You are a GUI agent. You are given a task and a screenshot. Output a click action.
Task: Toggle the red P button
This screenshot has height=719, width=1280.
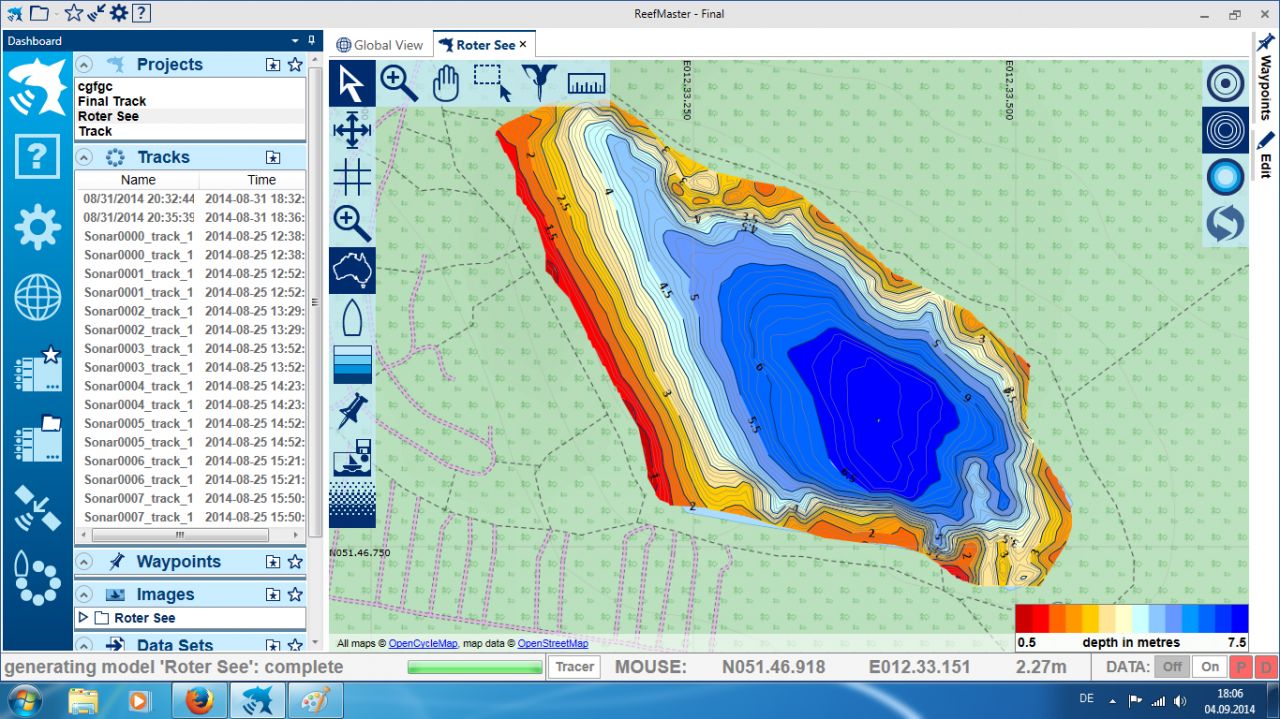pyautogui.click(x=1241, y=667)
